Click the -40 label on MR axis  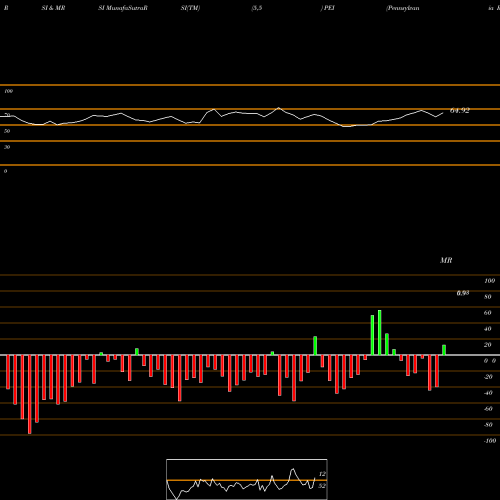pos(488,393)
